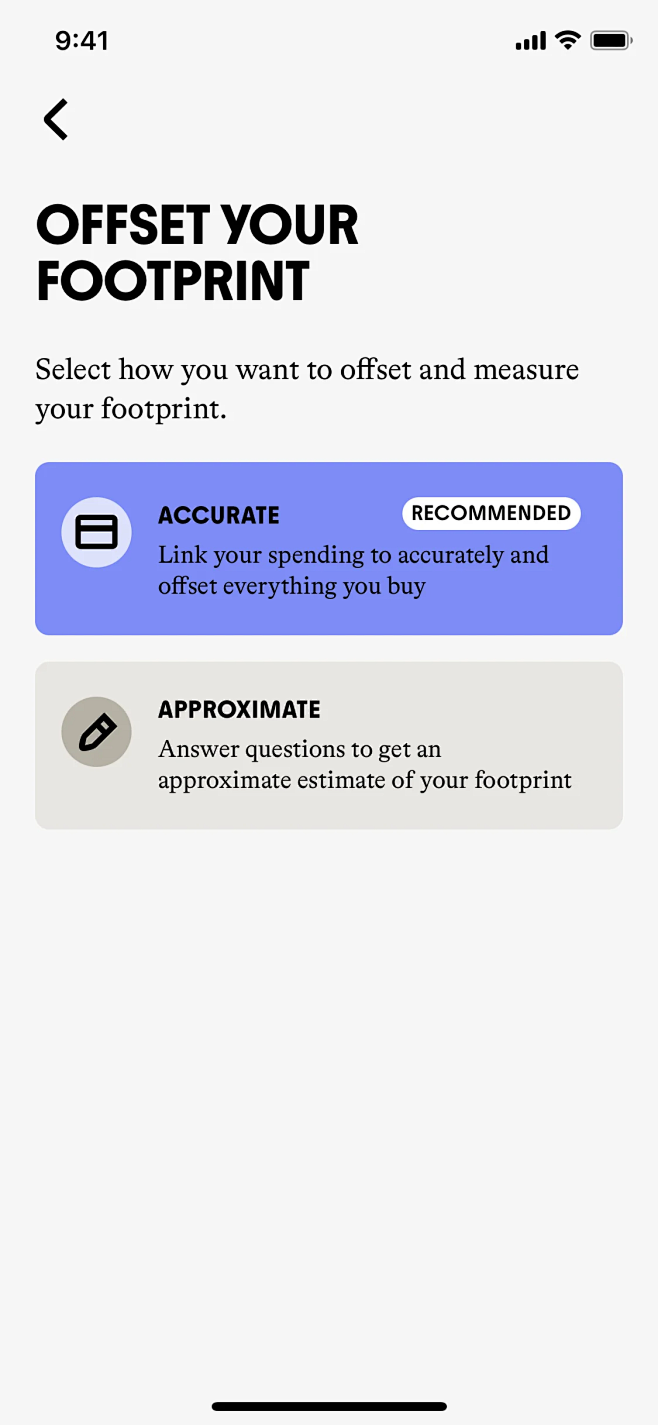Go back using the back arrow
This screenshot has width=658, height=1425.
tap(56, 120)
